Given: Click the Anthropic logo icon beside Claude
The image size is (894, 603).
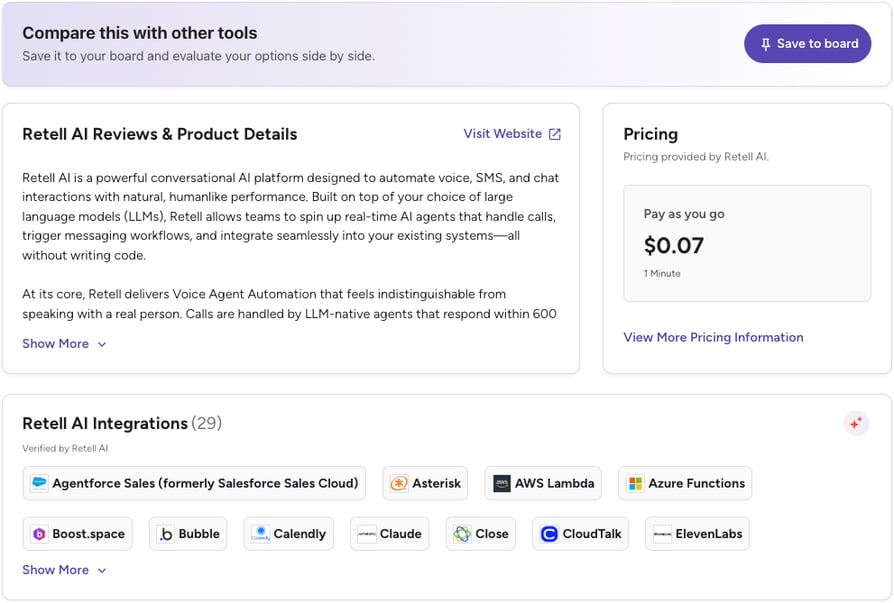Looking at the screenshot, I should pyautogui.click(x=367, y=534).
